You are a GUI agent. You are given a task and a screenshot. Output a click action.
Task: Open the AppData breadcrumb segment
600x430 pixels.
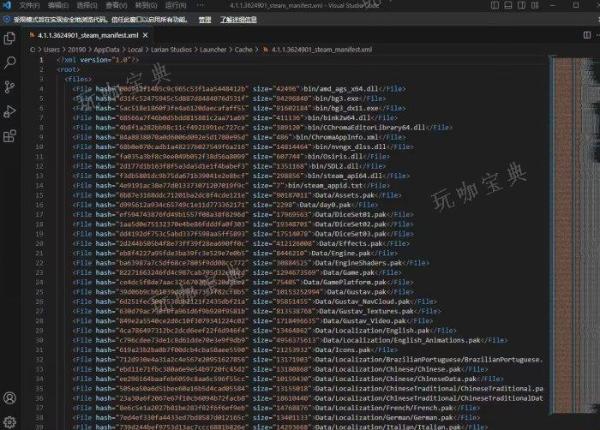tap(106, 50)
